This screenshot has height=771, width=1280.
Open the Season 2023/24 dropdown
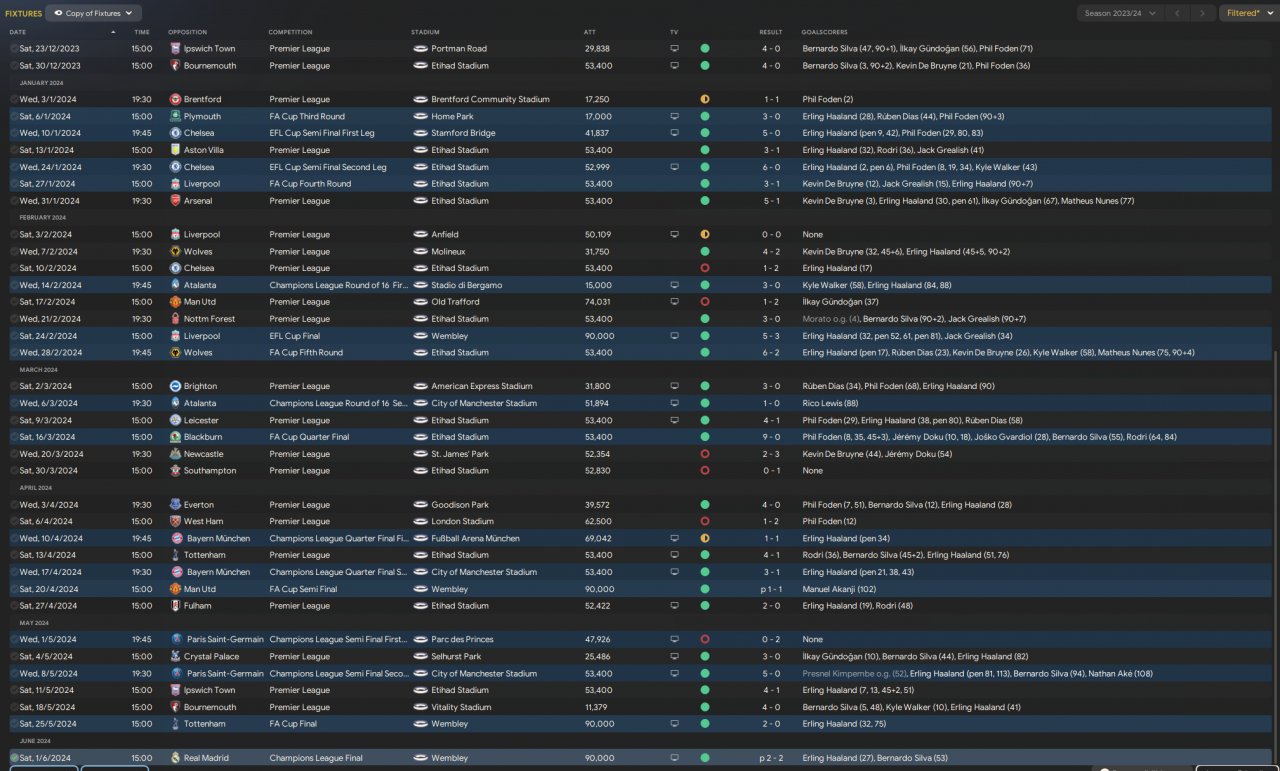[1121, 13]
